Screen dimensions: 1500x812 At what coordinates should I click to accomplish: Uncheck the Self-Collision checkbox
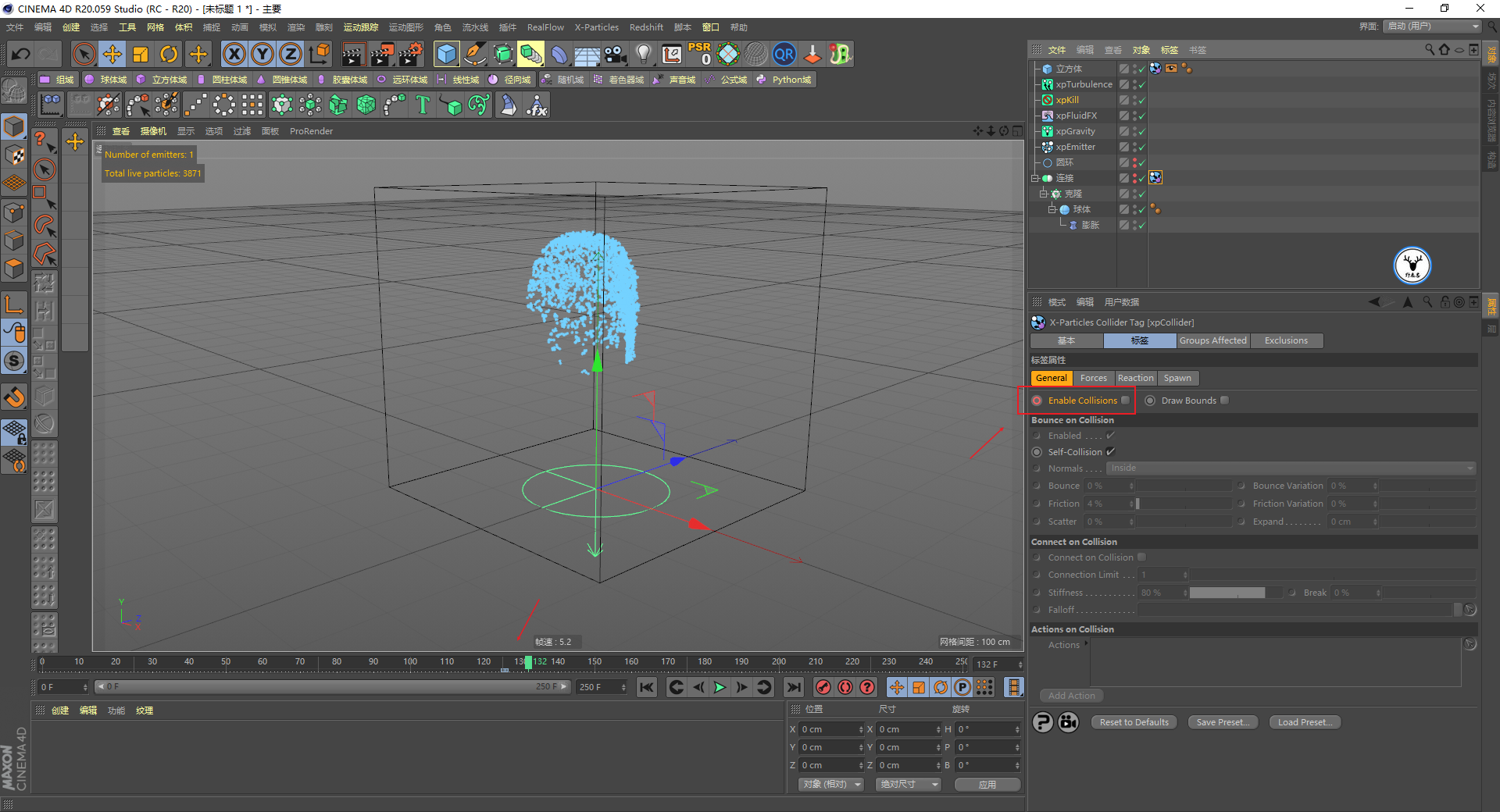point(1110,451)
